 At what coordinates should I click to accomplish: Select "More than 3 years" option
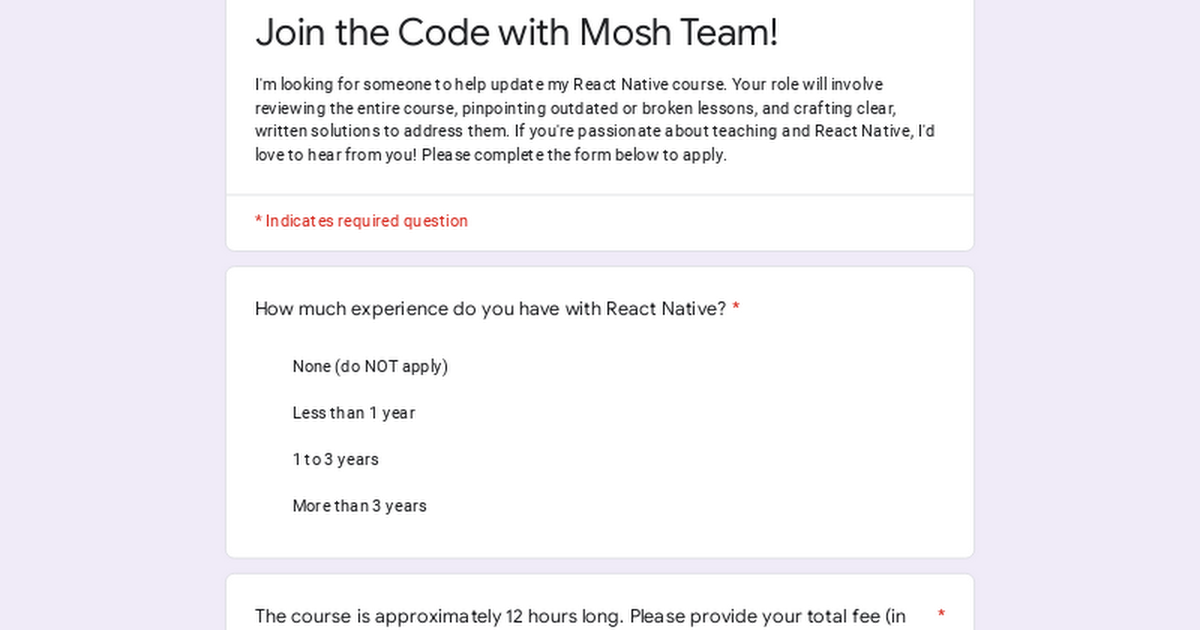click(x=359, y=506)
